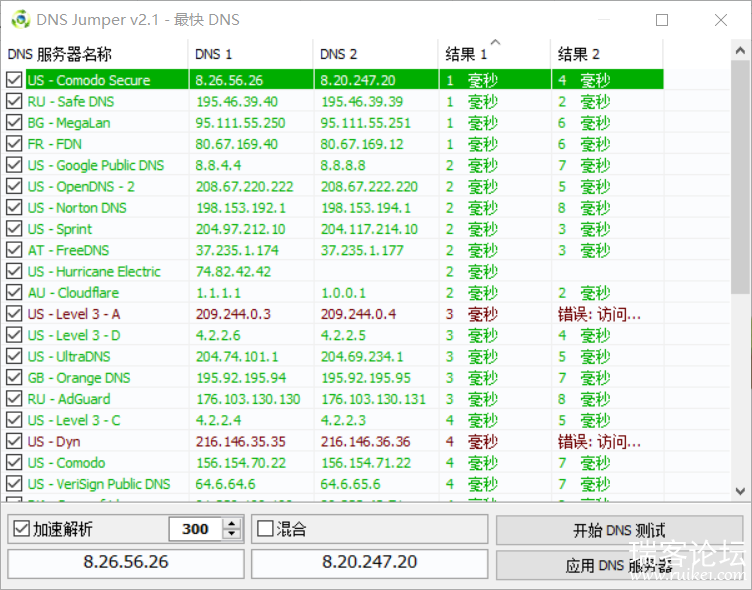Click the list scrollbar up arrow
Screen dimensions: 752x590
tap(740, 50)
